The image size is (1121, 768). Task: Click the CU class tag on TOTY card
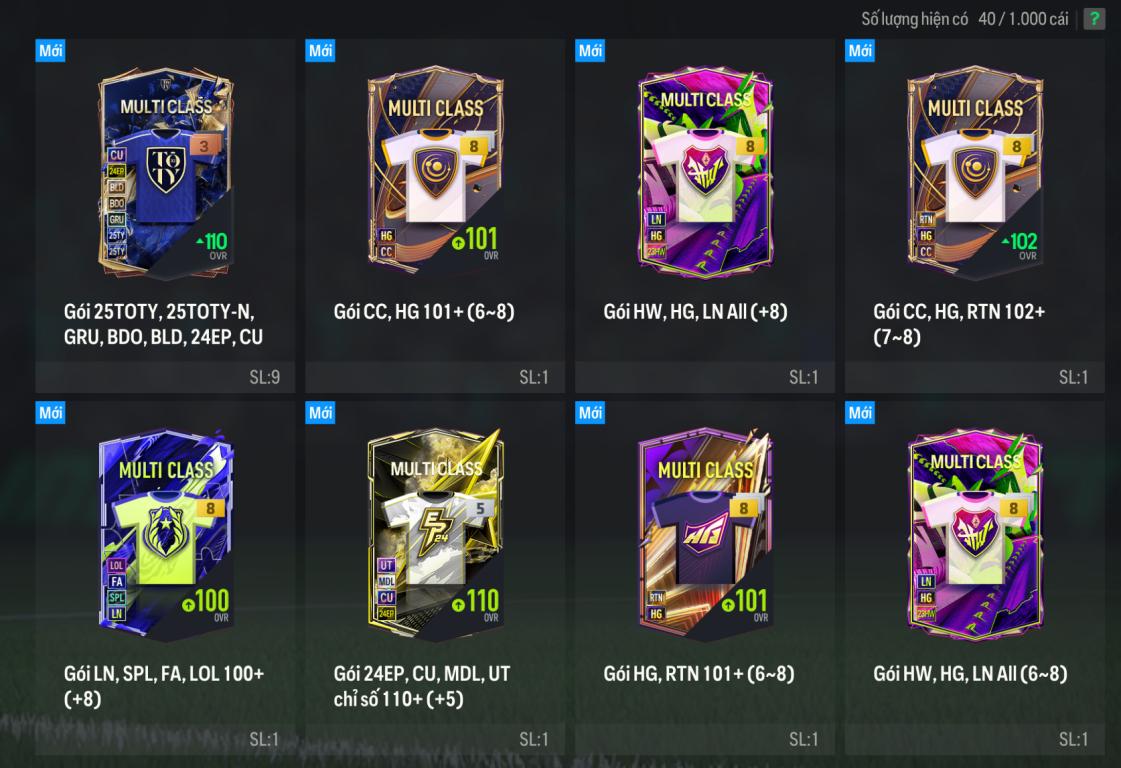coord(117,155)
